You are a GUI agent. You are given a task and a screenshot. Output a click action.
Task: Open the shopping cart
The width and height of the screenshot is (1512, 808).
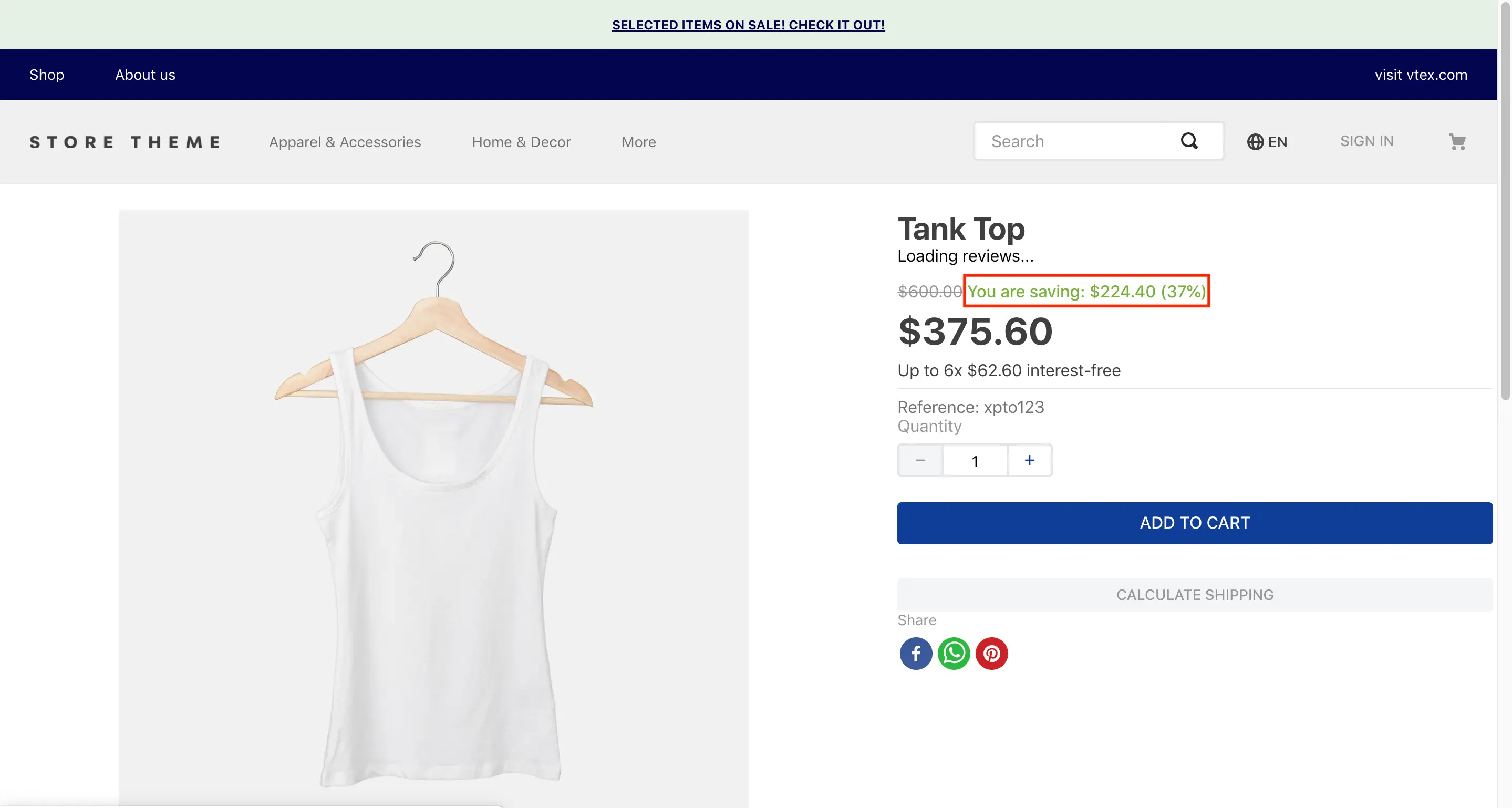[1457, 141]
